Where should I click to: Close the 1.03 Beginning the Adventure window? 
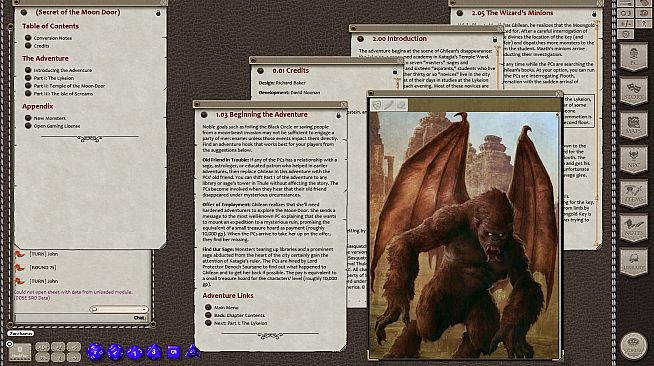[x=344, y=104]
